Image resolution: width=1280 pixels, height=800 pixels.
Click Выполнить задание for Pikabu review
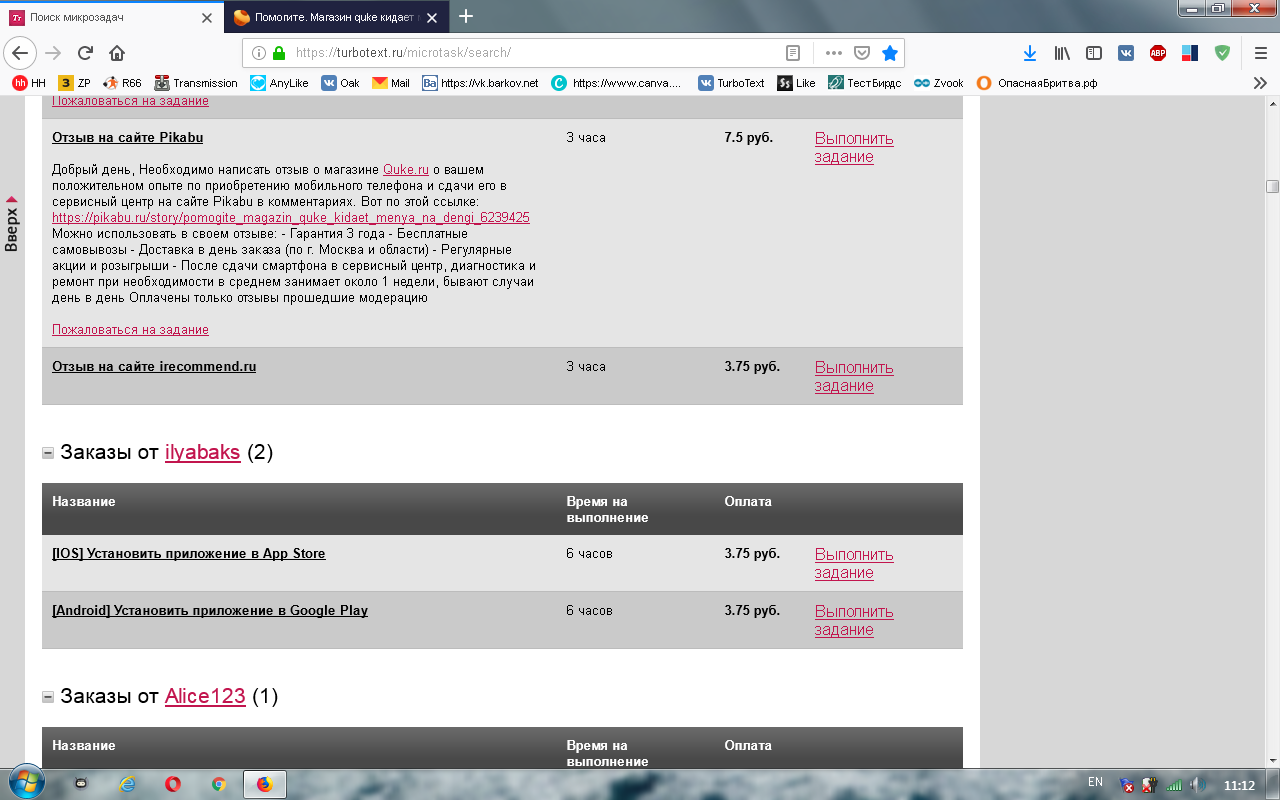coord(854,147)
